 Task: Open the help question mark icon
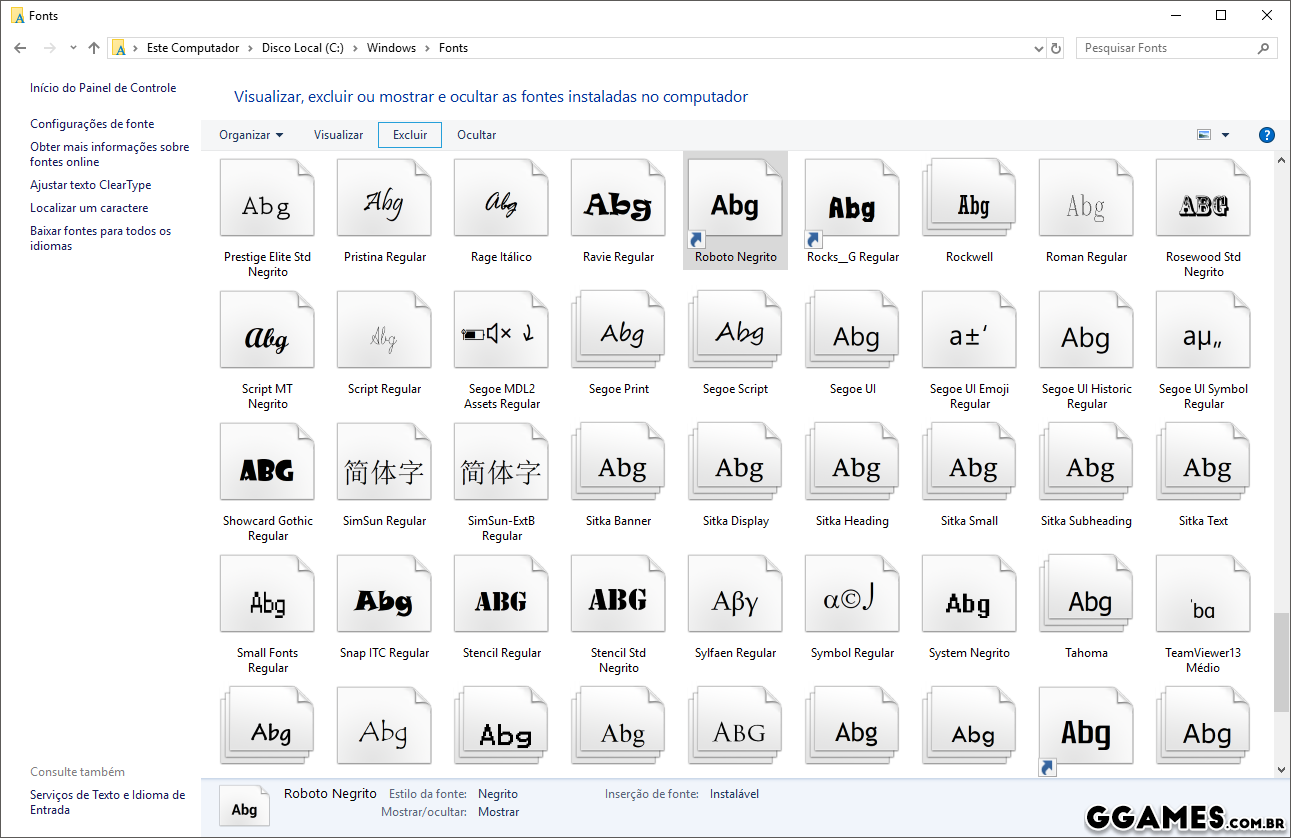click(1266, 135)
